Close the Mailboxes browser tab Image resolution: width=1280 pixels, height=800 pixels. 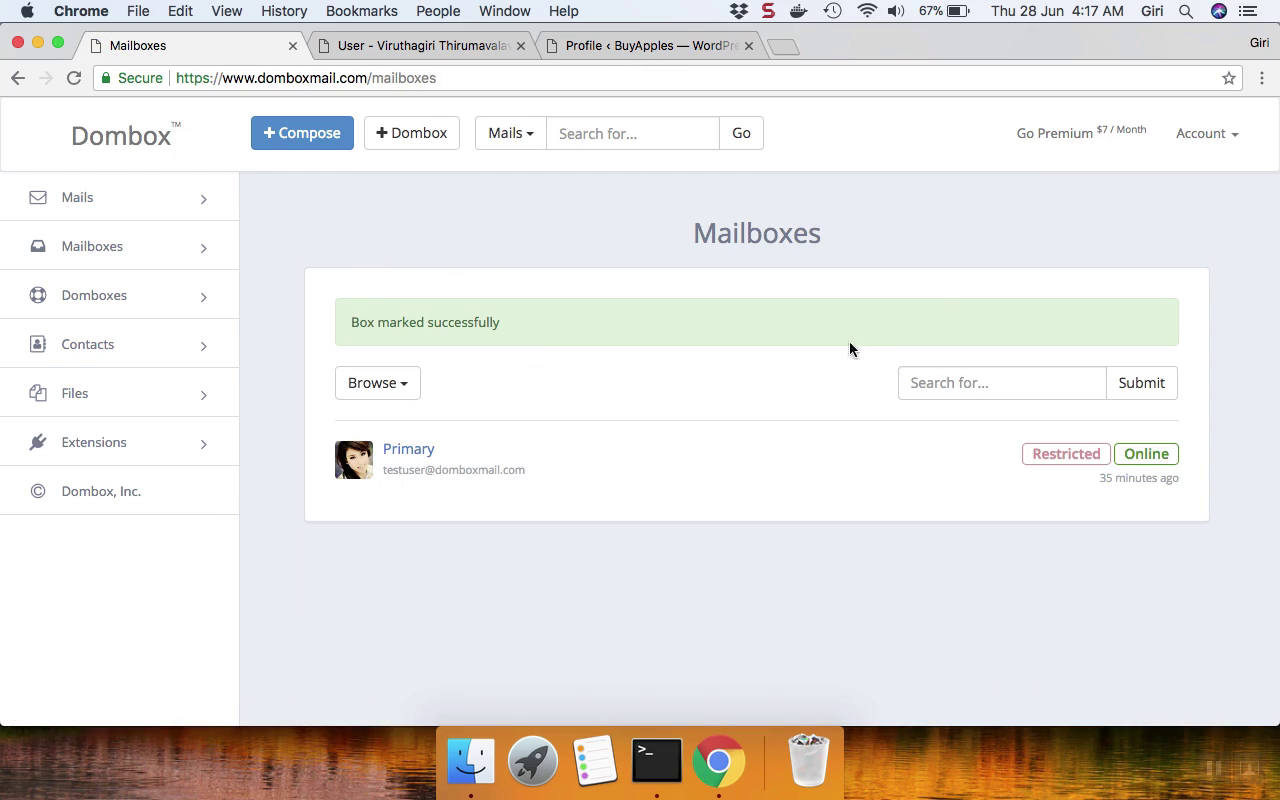[x=293, y=46]
